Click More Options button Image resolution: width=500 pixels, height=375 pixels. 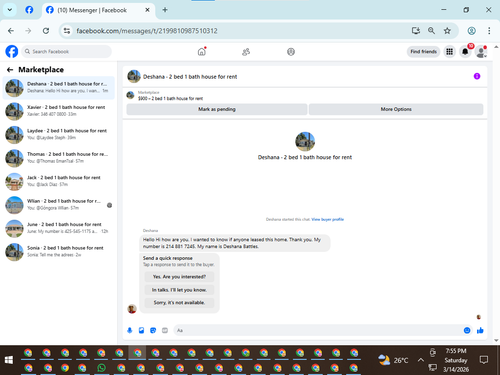pos(396,109)
